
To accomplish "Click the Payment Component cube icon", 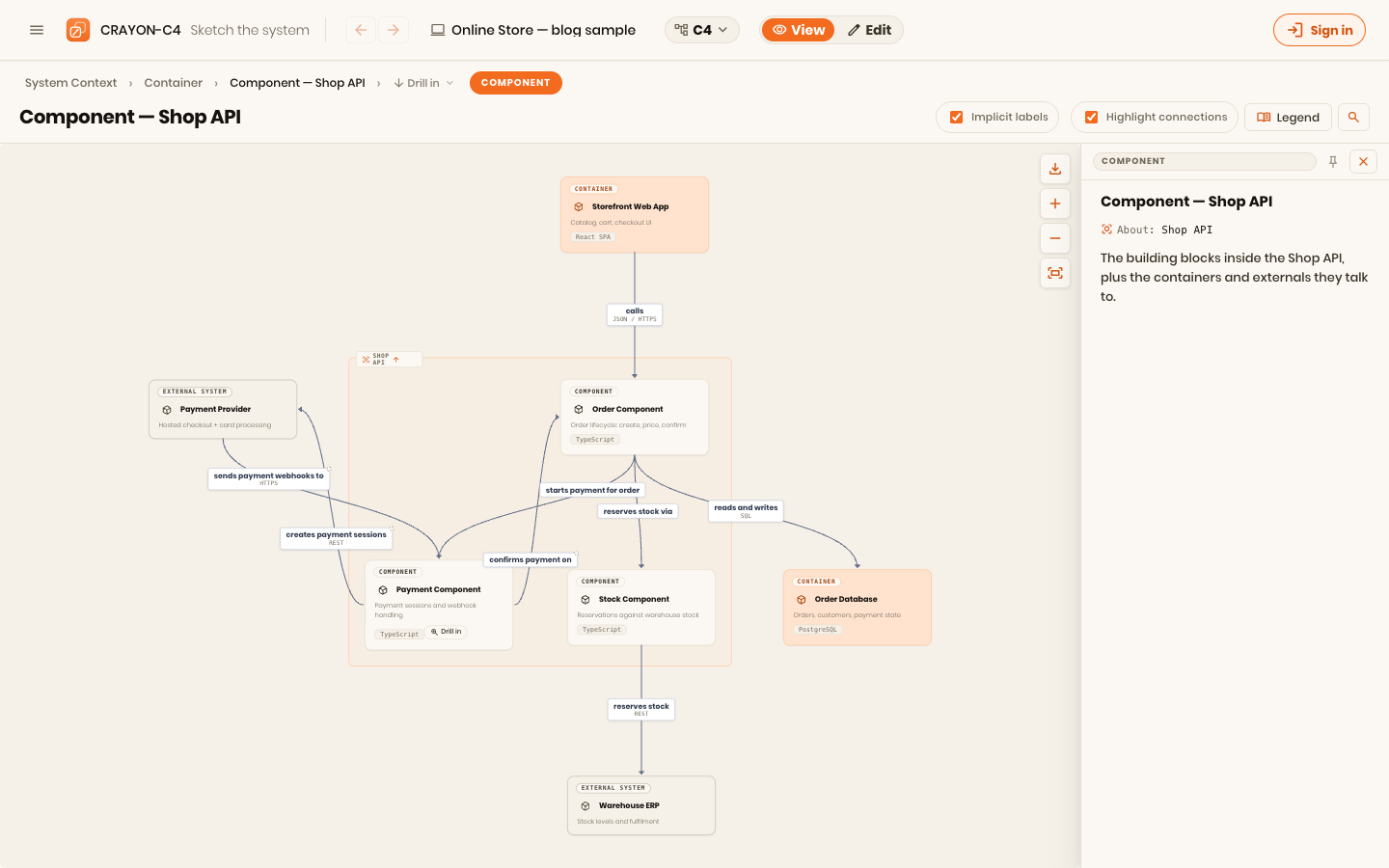I will coord(383,589).
